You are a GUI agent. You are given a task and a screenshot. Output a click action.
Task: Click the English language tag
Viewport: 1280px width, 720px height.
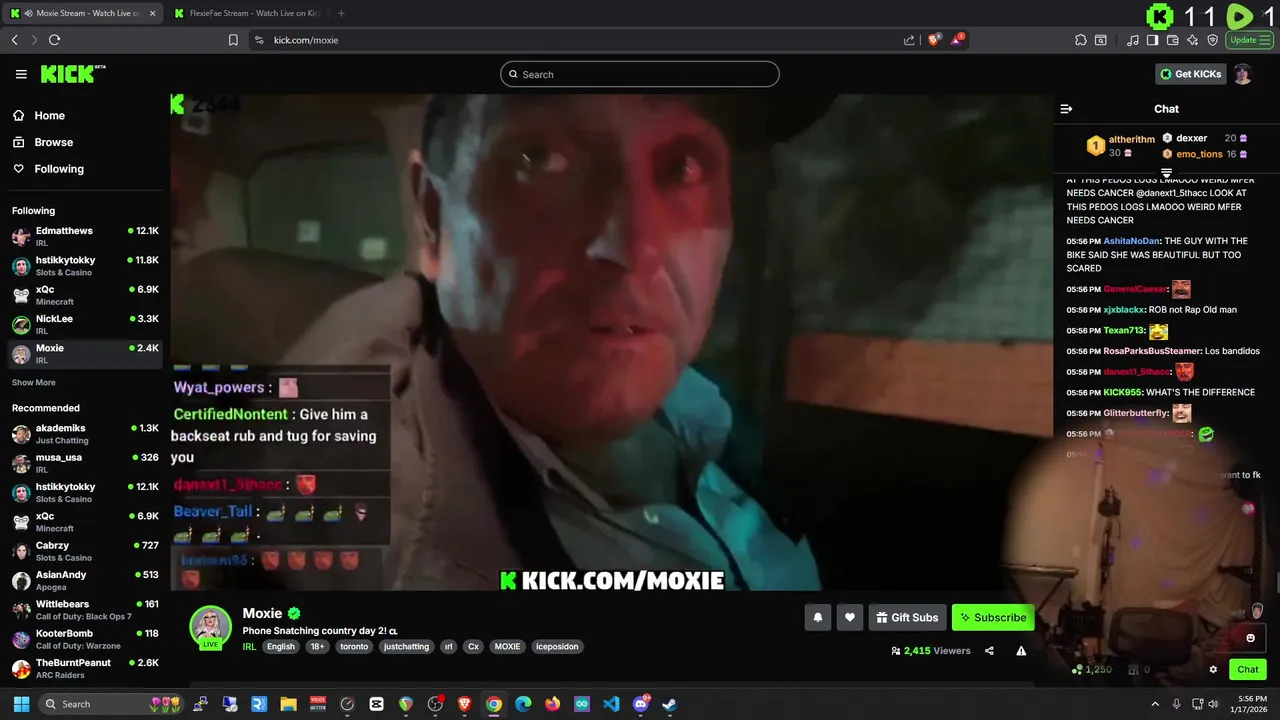click(x=281, y=646)
